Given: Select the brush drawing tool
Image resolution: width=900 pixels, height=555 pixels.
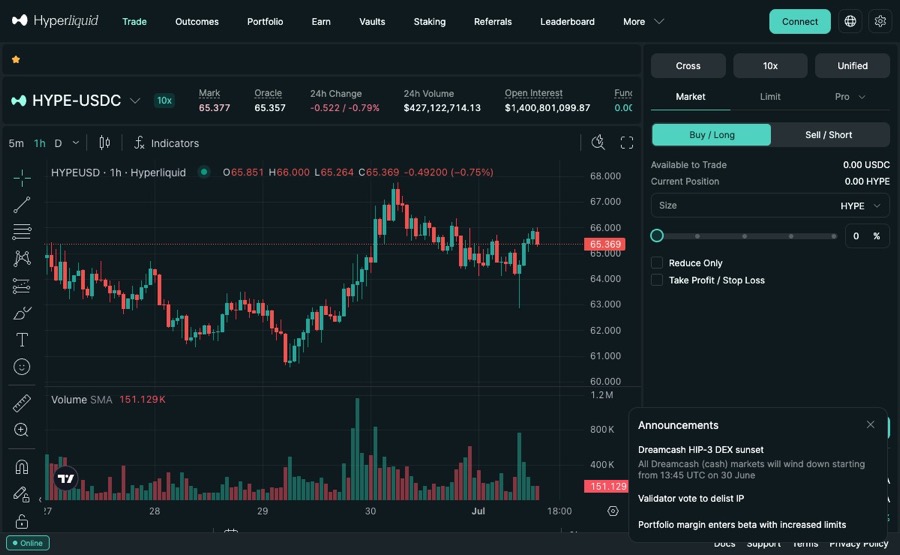Looking at the screenshot, I should [x=22, y=313].
